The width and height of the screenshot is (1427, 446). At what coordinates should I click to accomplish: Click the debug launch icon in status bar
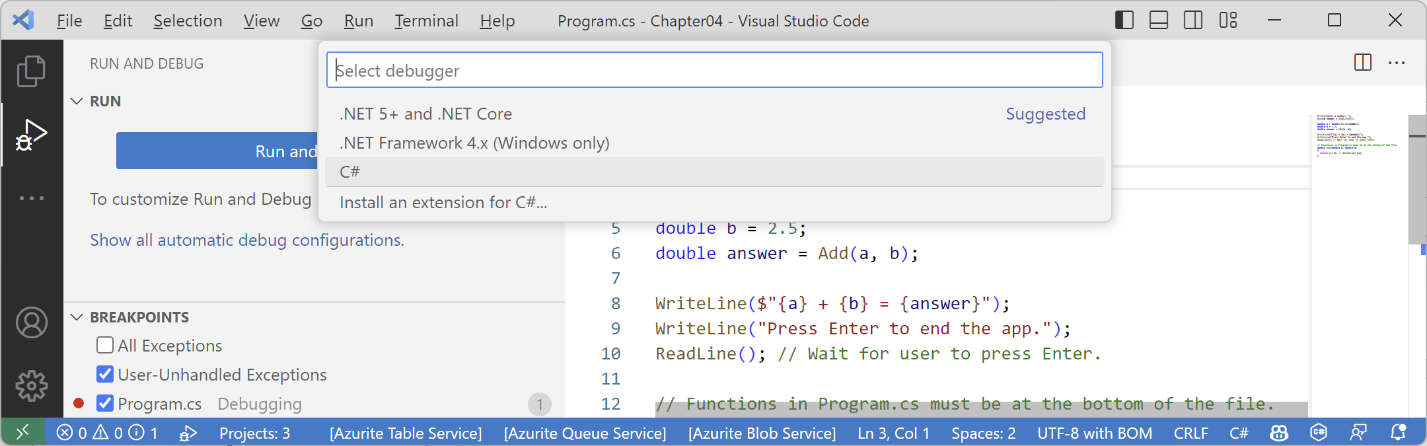click(187, 433)
